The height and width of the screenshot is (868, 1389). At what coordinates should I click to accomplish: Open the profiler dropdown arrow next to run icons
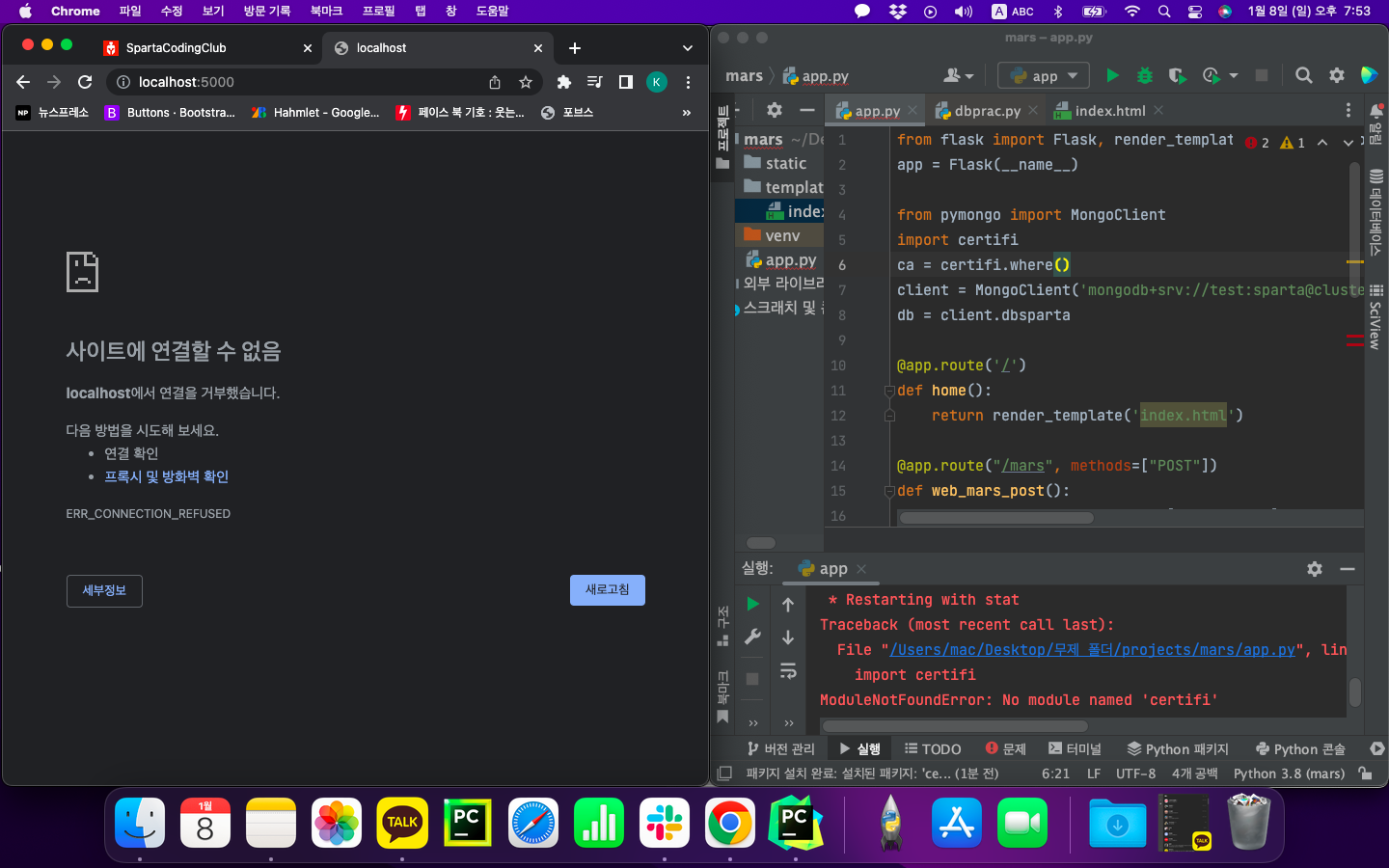coord(1234,75)
